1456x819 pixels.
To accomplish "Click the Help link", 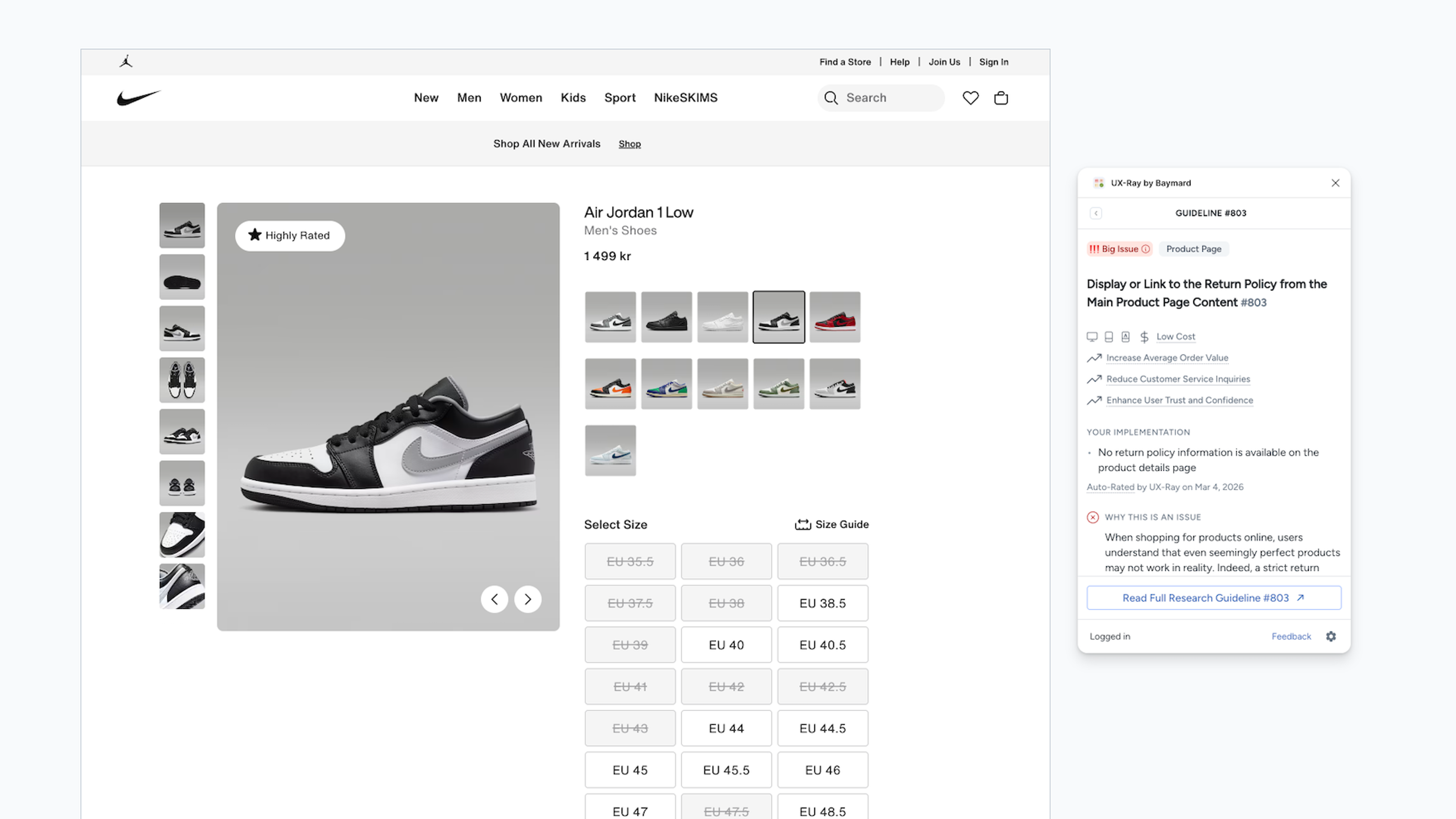I will 900,62.
